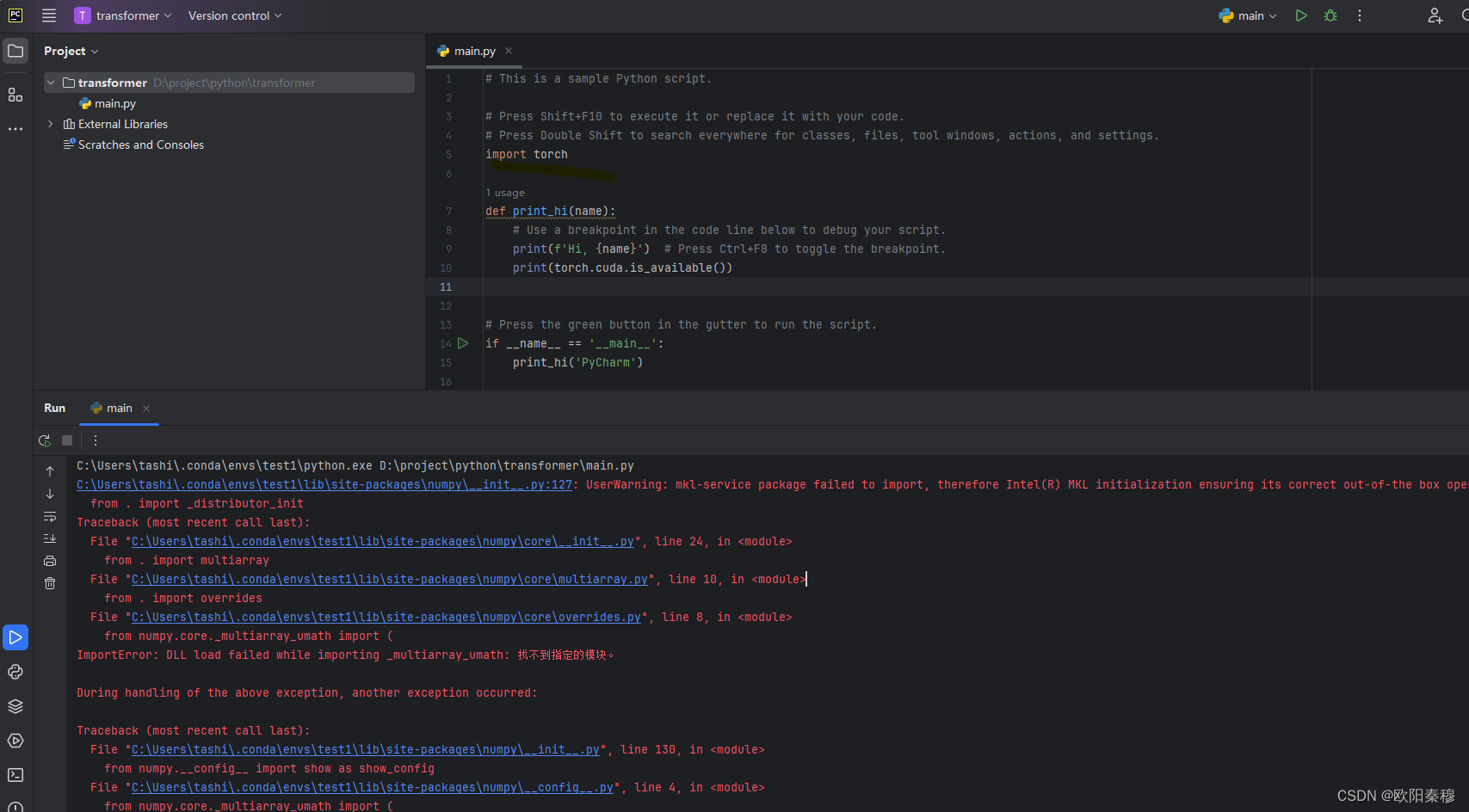This screenshot has width=1469, height=812.
Task: Open numpy\__init__.py line 130 link
Action: [366, 749]
